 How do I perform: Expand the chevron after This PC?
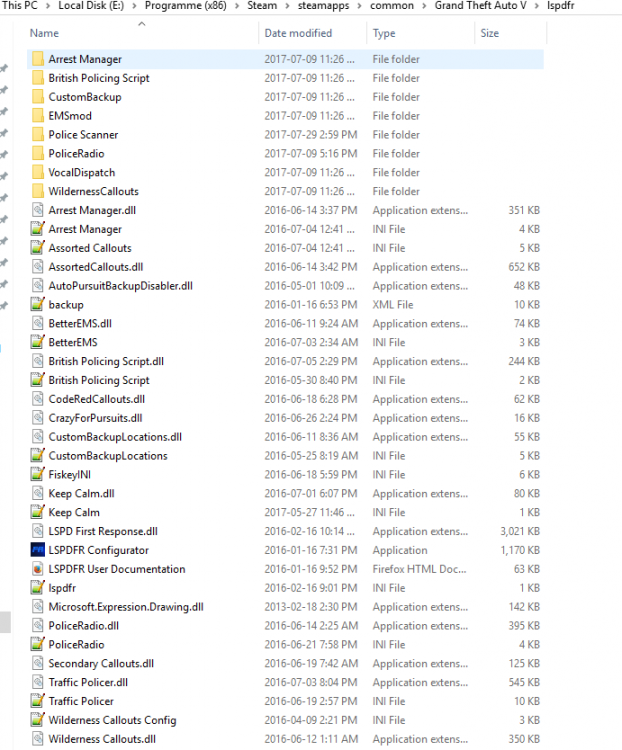click(48, 6)
